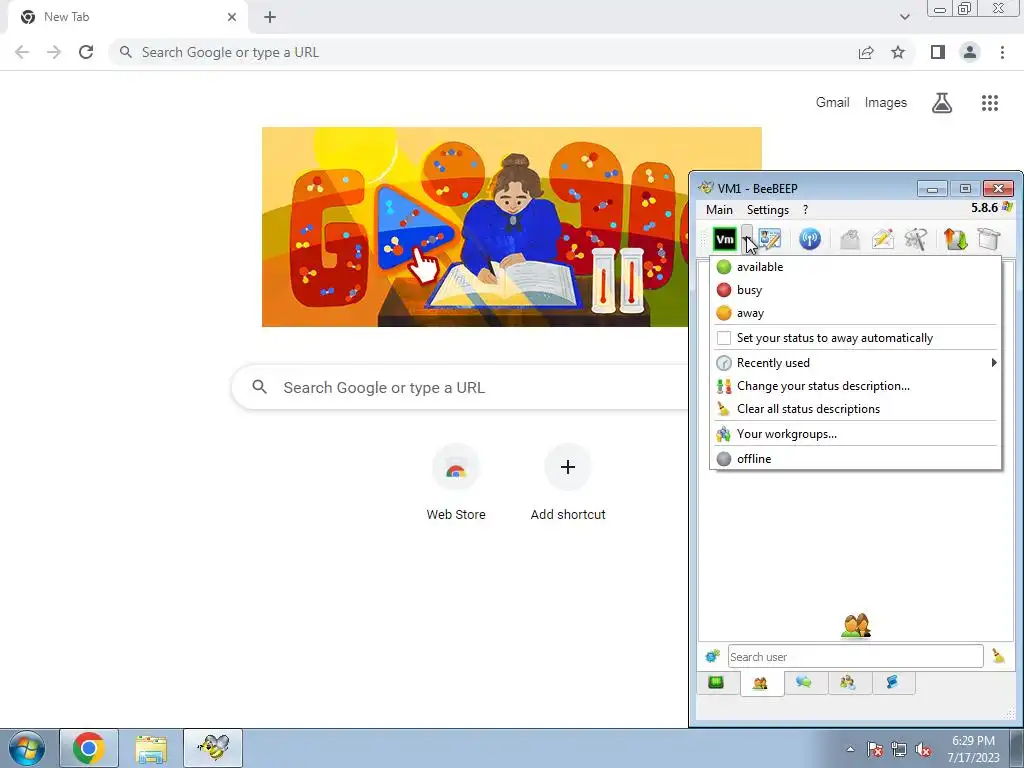Click the pencil-and-envelope write message icon

(x=882, y=239)
